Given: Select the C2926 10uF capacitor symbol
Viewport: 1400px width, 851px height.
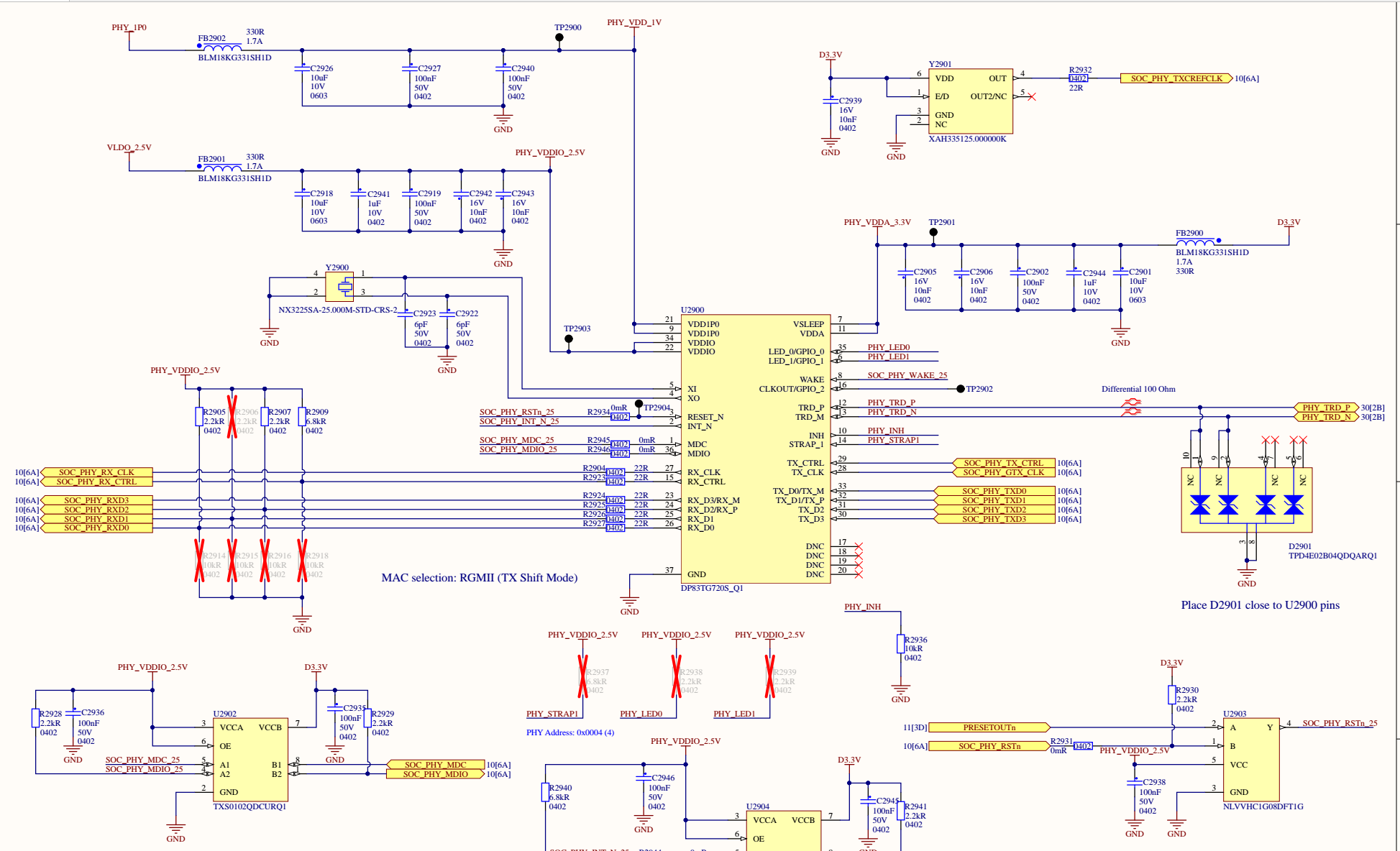Looking at the screenshot, I should click(302, 69).
